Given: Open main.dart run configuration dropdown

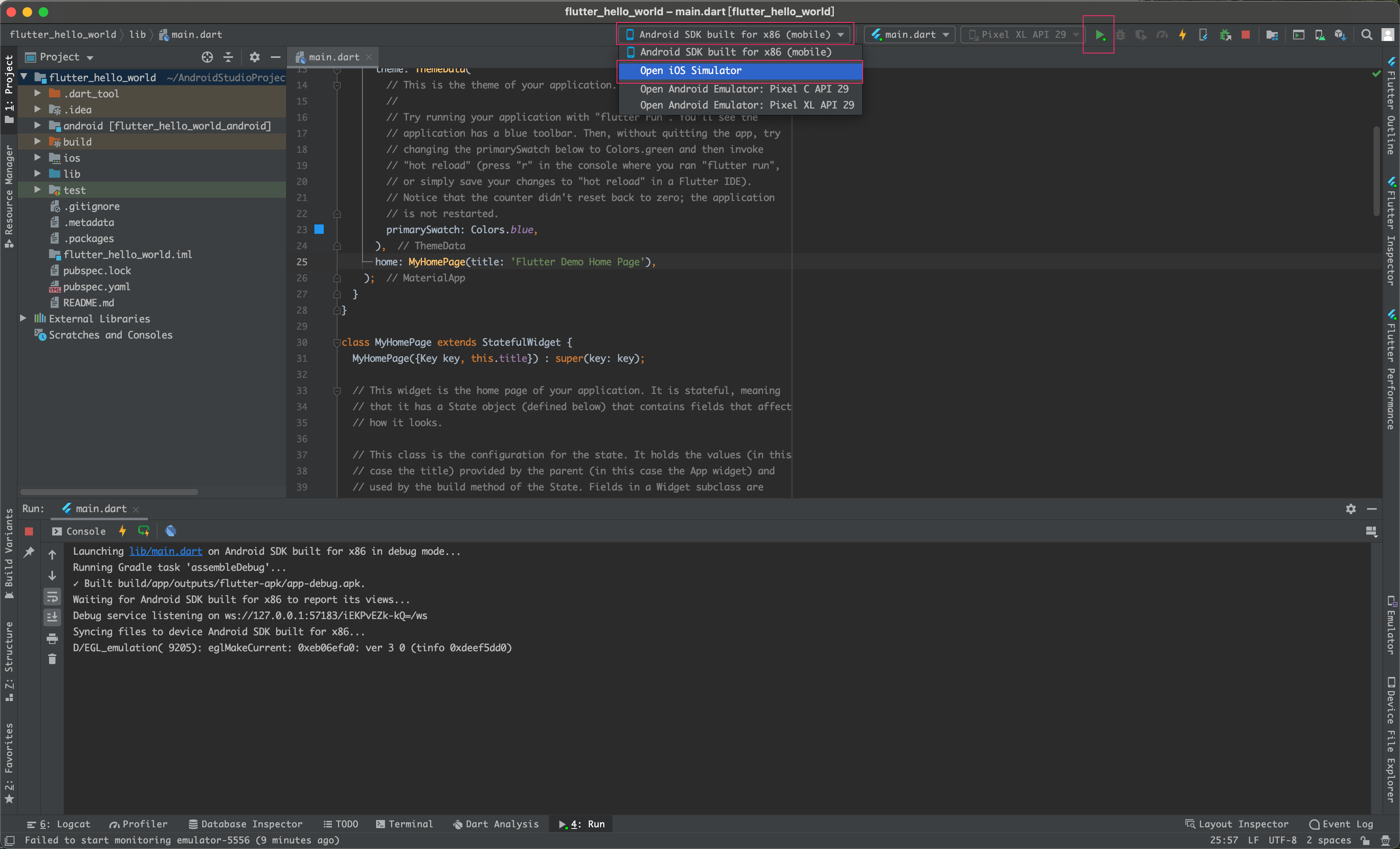Looking at the screenshot, I should coord(910,35).
